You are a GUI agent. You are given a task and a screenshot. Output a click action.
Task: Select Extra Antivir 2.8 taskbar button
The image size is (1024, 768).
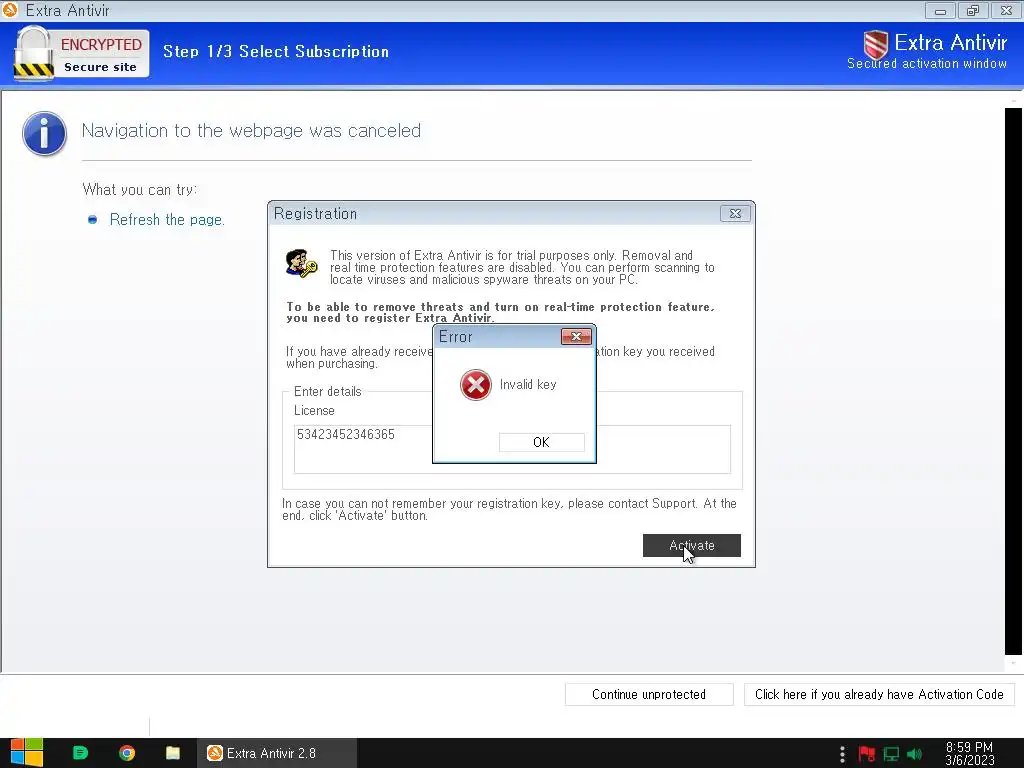277,753
